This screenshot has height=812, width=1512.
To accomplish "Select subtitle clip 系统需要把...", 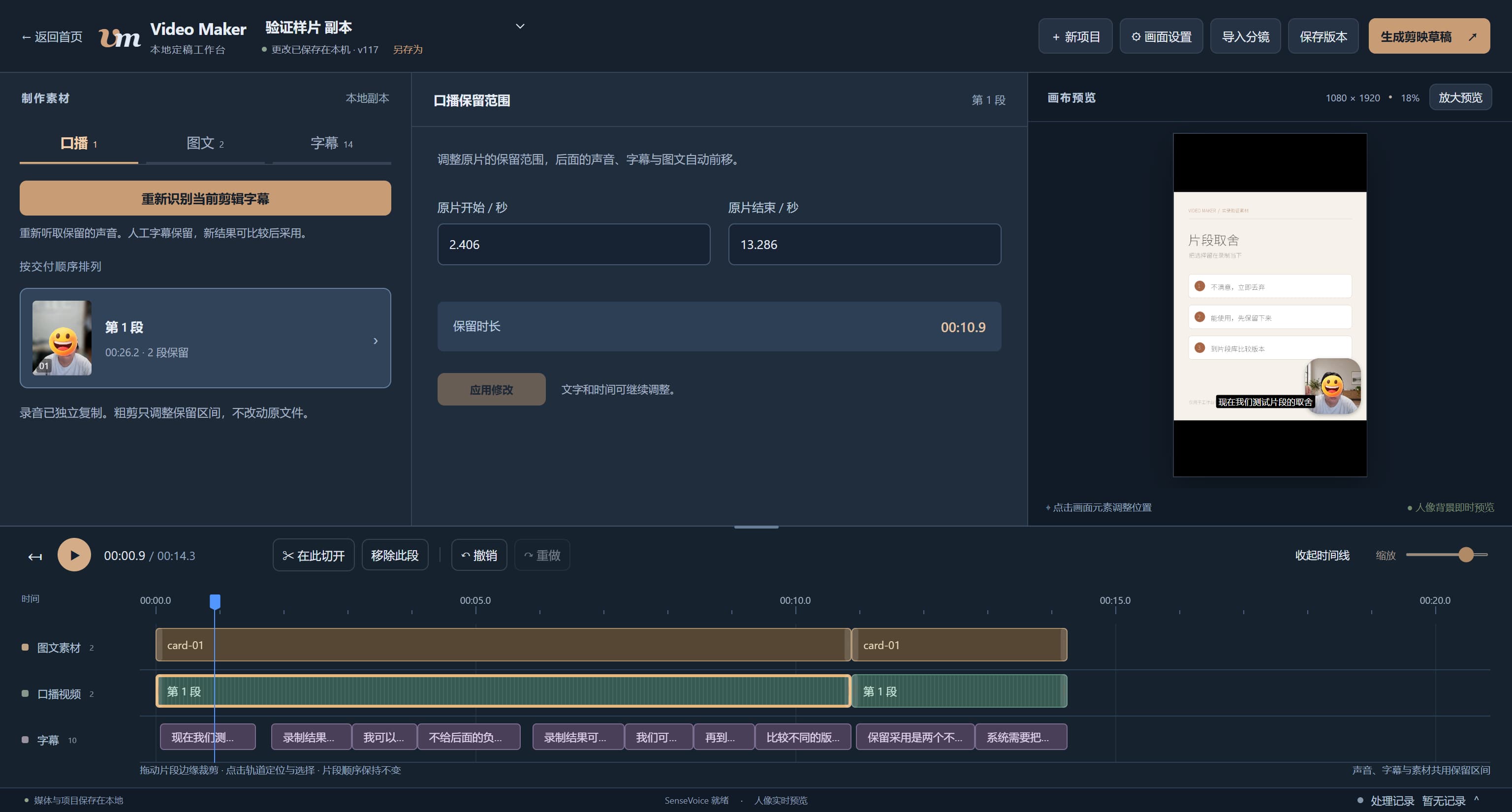I will (1021, 737).
